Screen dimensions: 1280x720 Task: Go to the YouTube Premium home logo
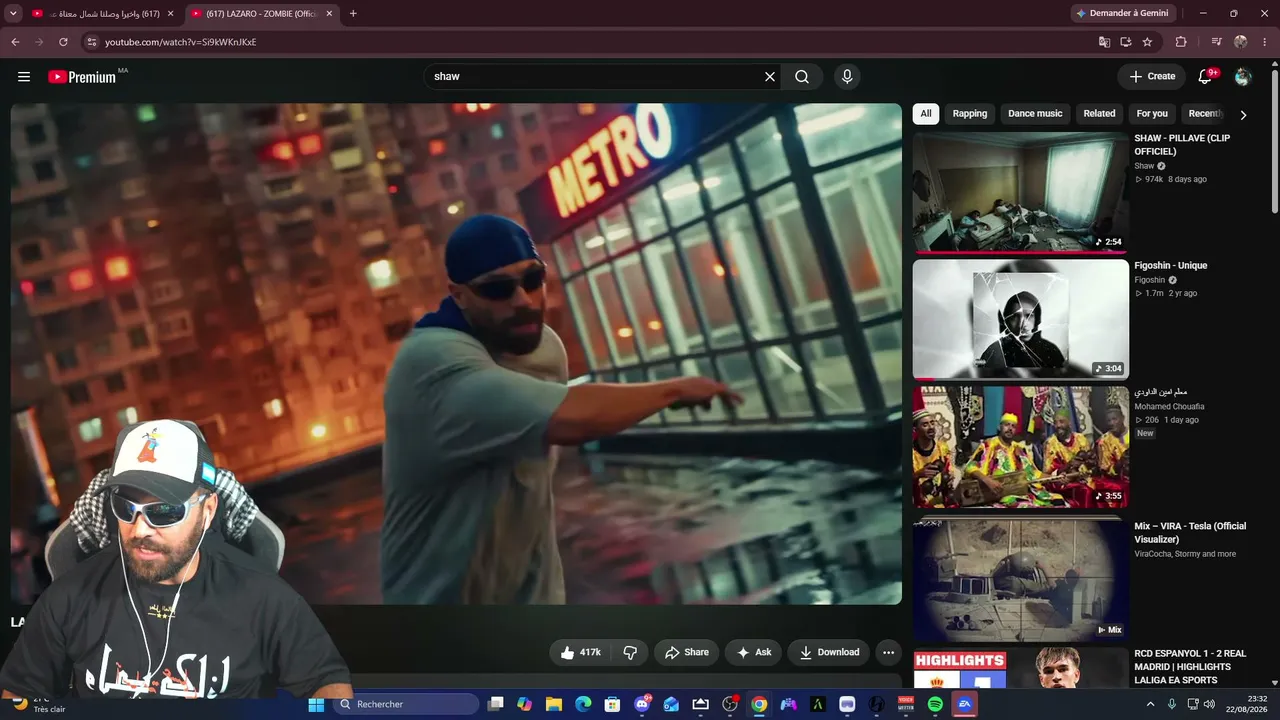[x=82, y=77]
